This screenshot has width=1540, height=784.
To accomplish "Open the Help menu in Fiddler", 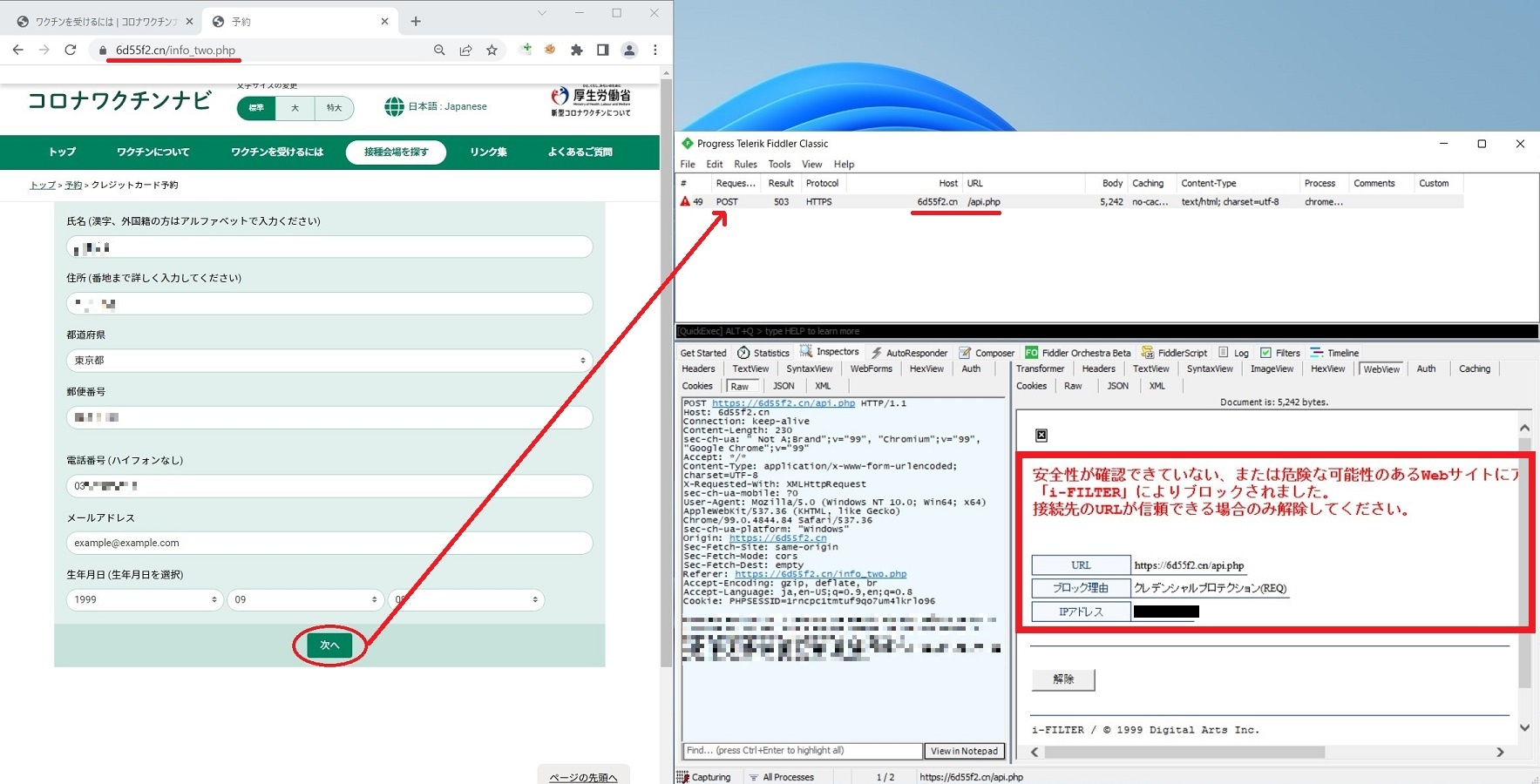I will pyautogui.click(x=844, y=164).
